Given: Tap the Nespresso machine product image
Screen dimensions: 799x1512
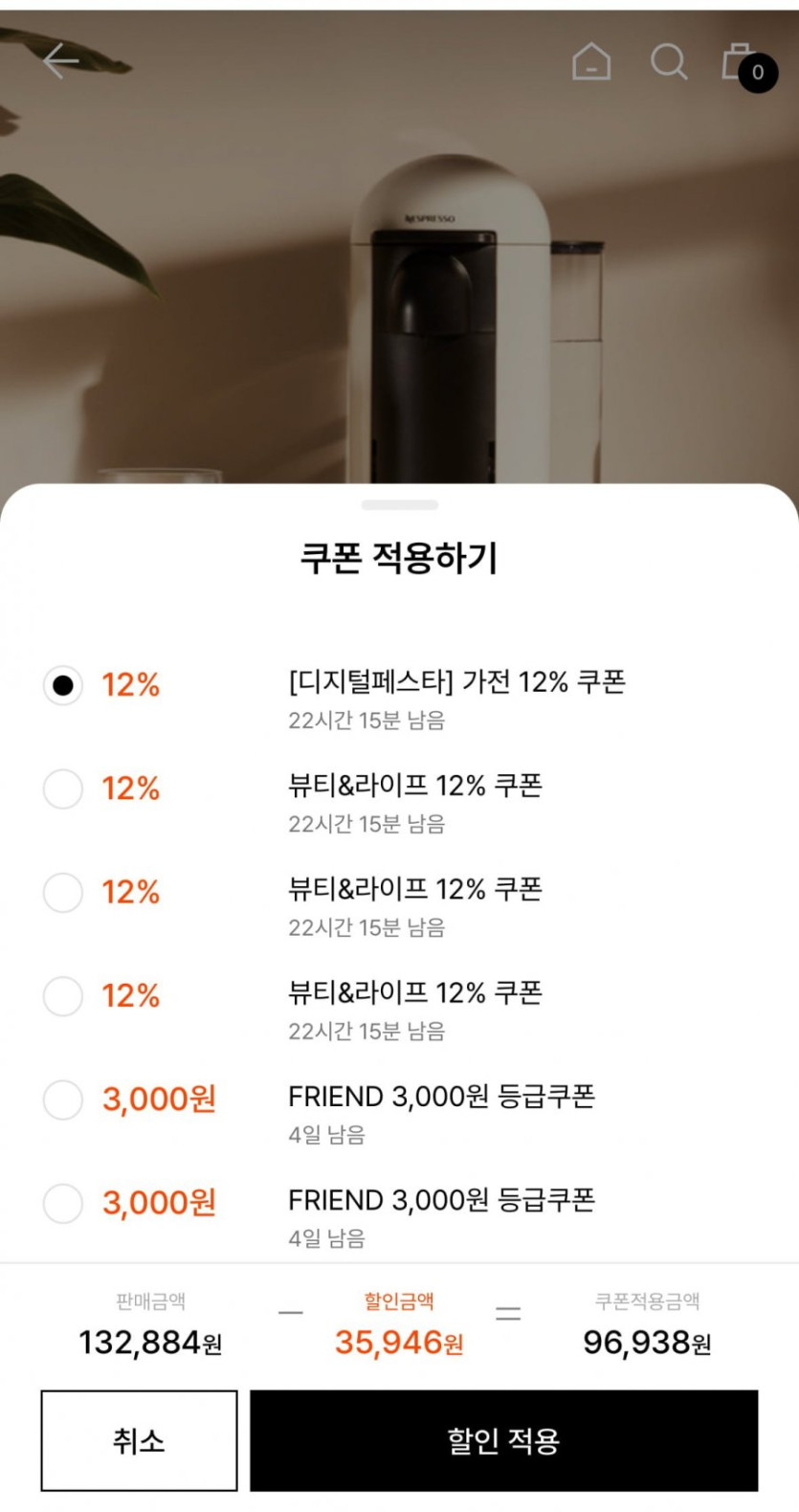Looking at the screenshot, I should (x=450, y=316).
